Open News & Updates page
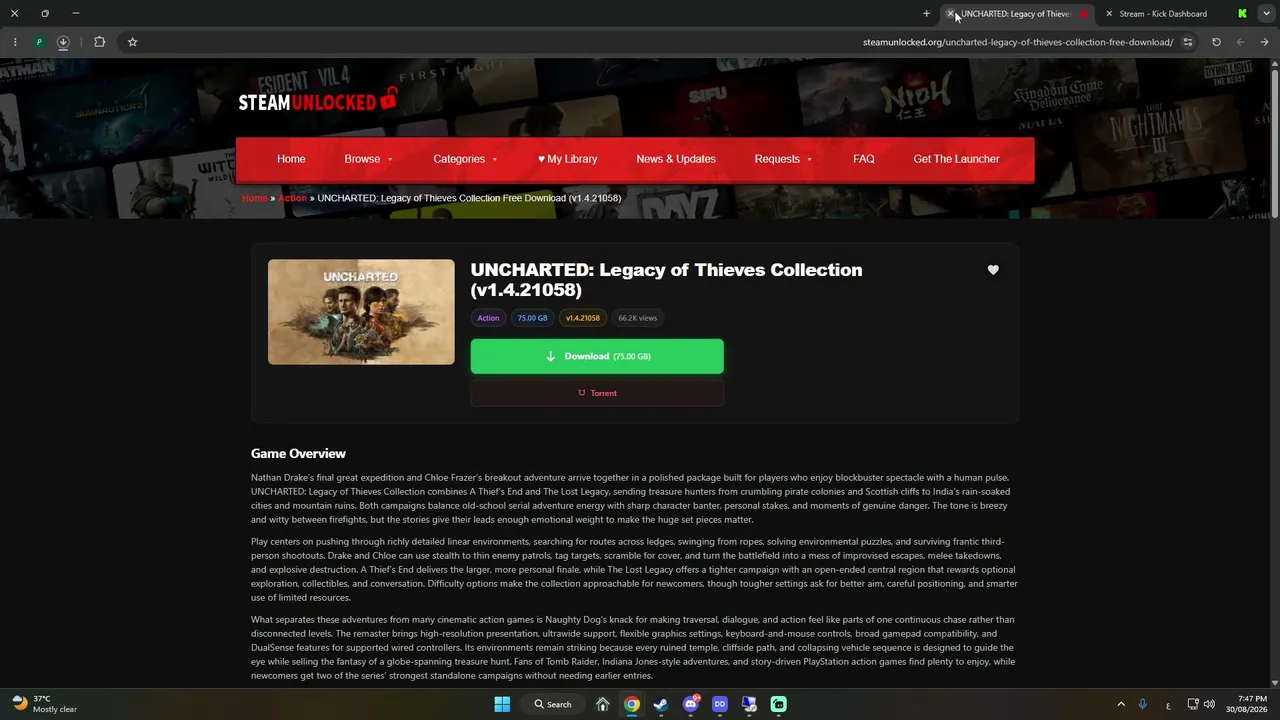 pyautogui.click(x=676, y=159)
